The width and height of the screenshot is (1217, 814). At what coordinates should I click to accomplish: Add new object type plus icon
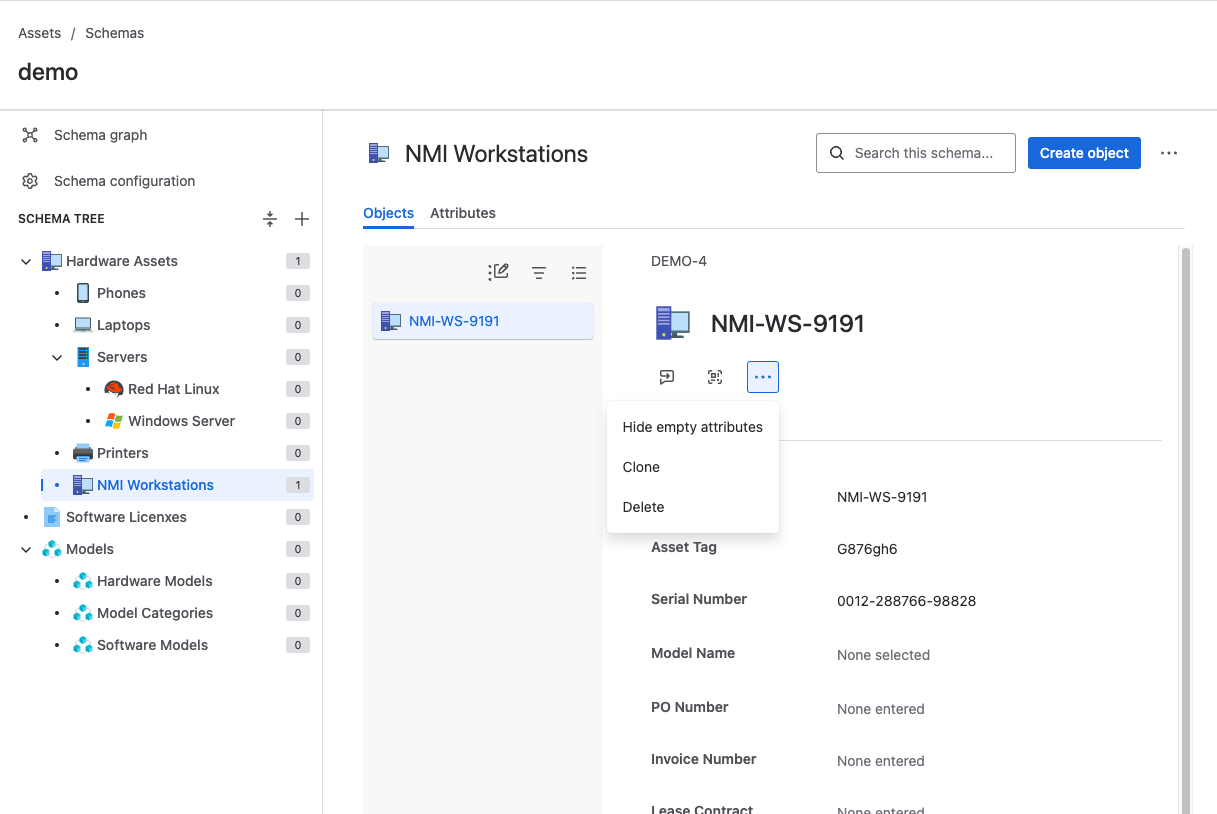[302, 219]
